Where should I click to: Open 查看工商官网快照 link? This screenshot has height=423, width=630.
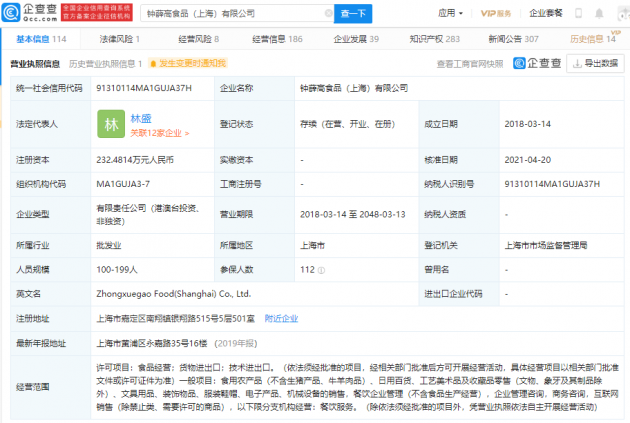click(470, 64)
